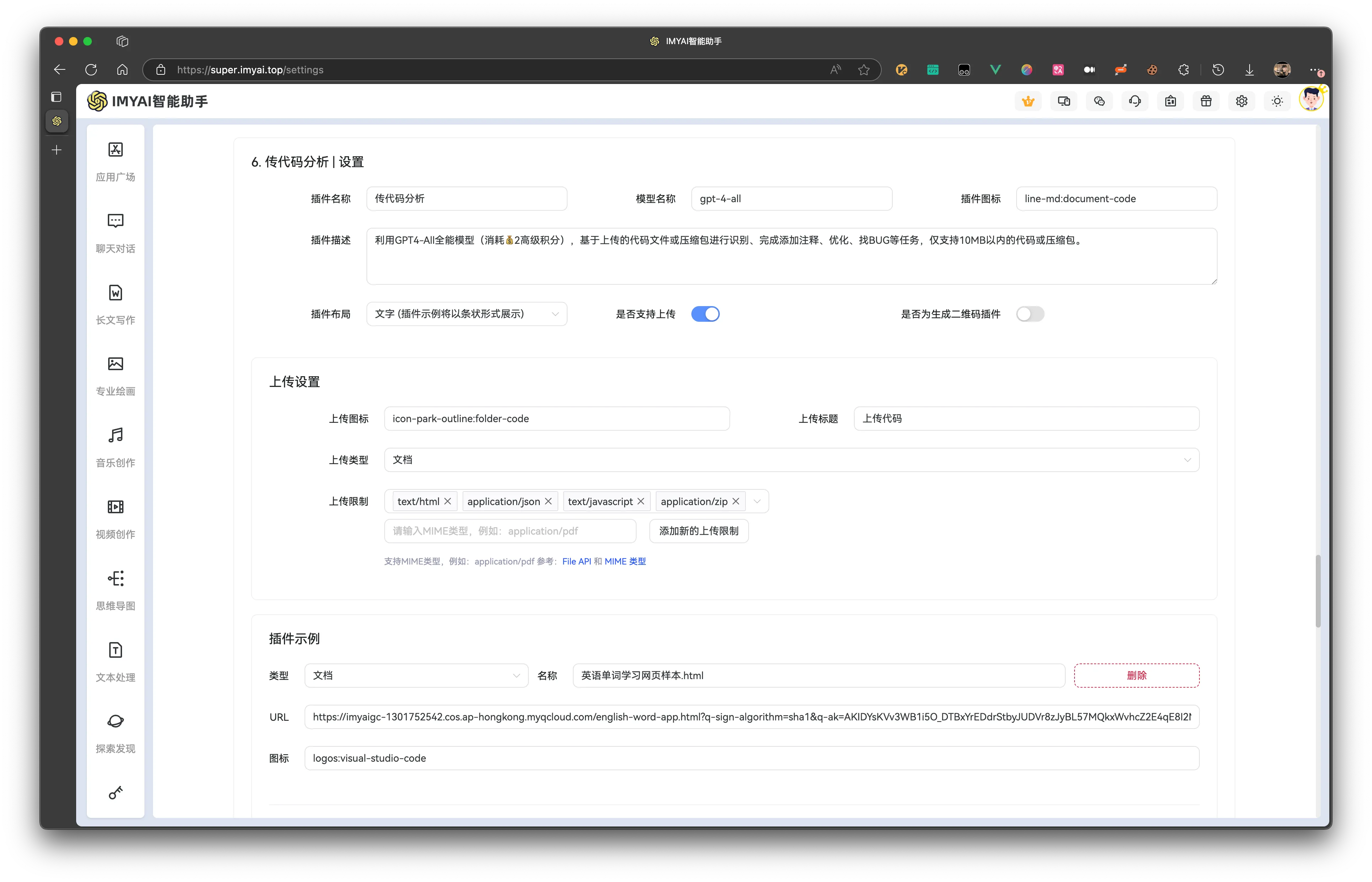Click the chat bubbles icon in header

(x=1099, y=101)
